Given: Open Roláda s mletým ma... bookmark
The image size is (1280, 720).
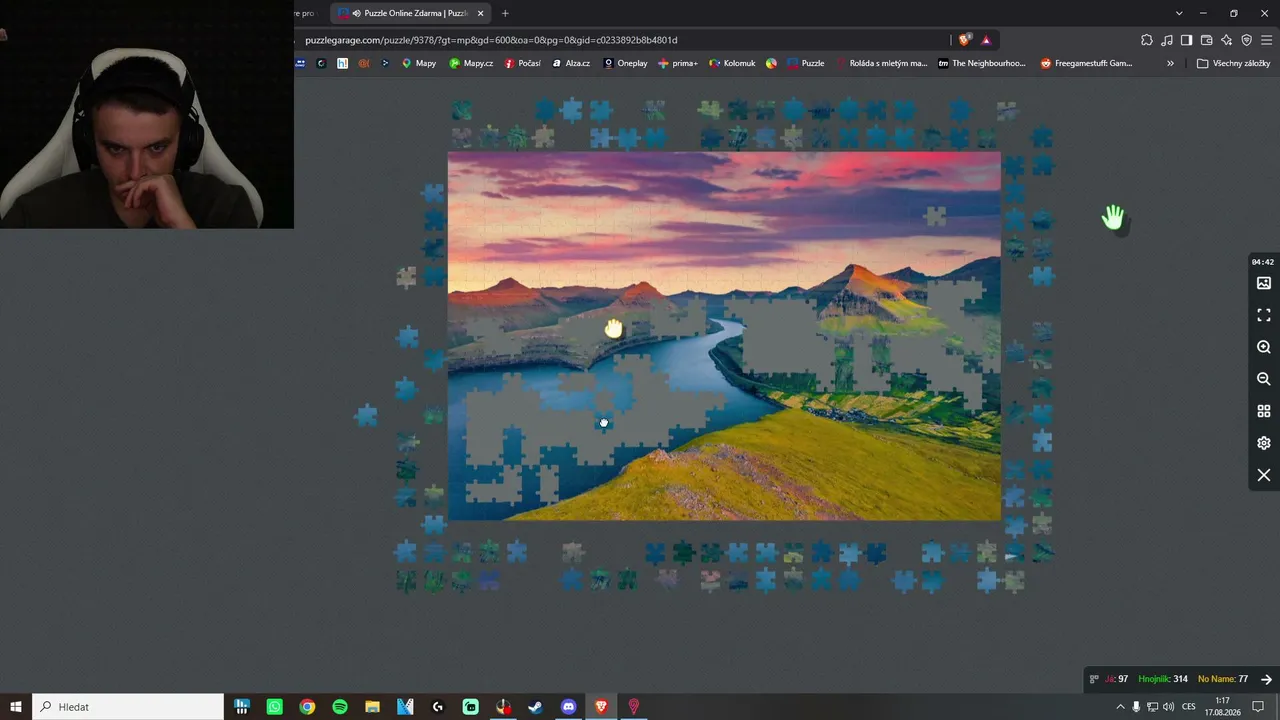Looking at the screenshot, I should pyautogui.click(x=881, y=63).
